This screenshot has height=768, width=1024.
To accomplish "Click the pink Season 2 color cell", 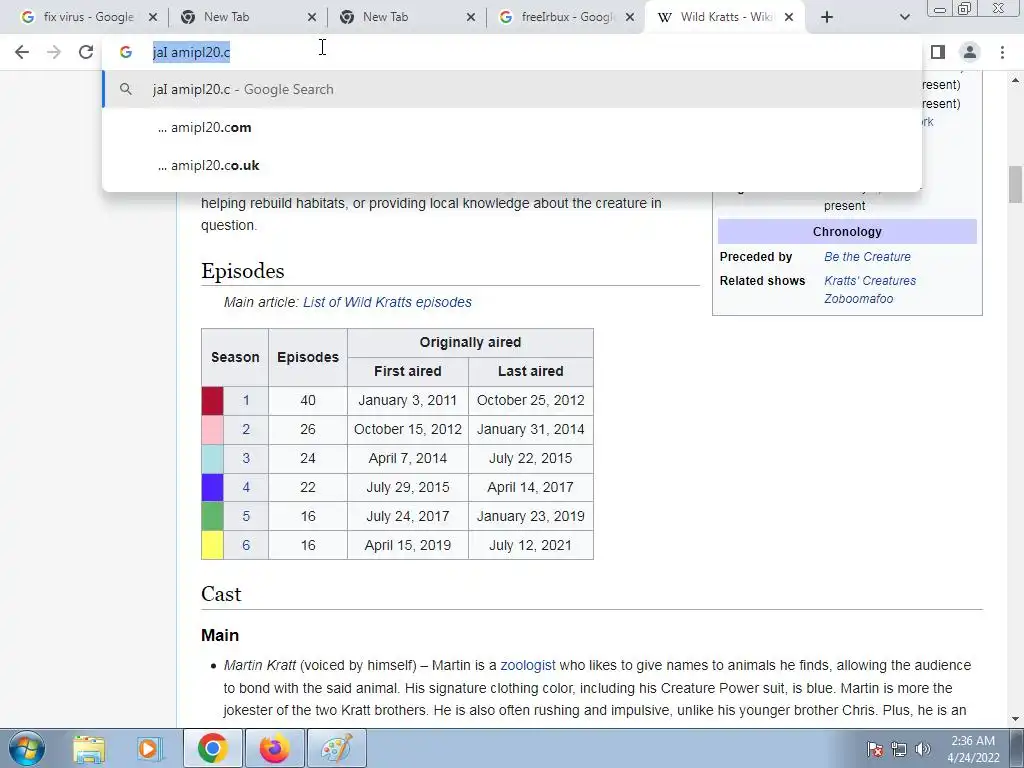I will [x=212, y=429].
